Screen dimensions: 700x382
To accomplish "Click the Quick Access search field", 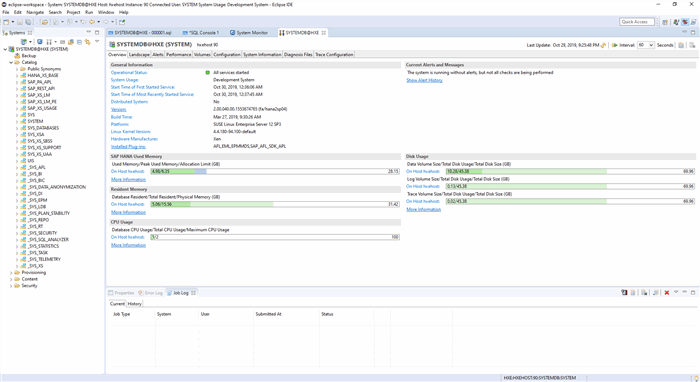I will pos(637,22).
